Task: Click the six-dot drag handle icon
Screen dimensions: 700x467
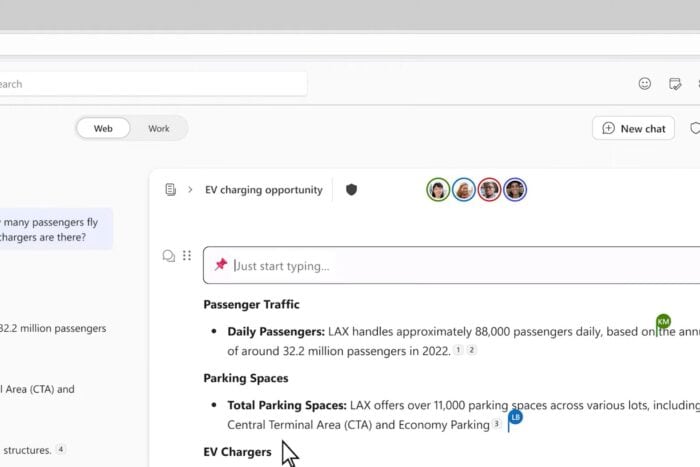Action: [187, 256]
